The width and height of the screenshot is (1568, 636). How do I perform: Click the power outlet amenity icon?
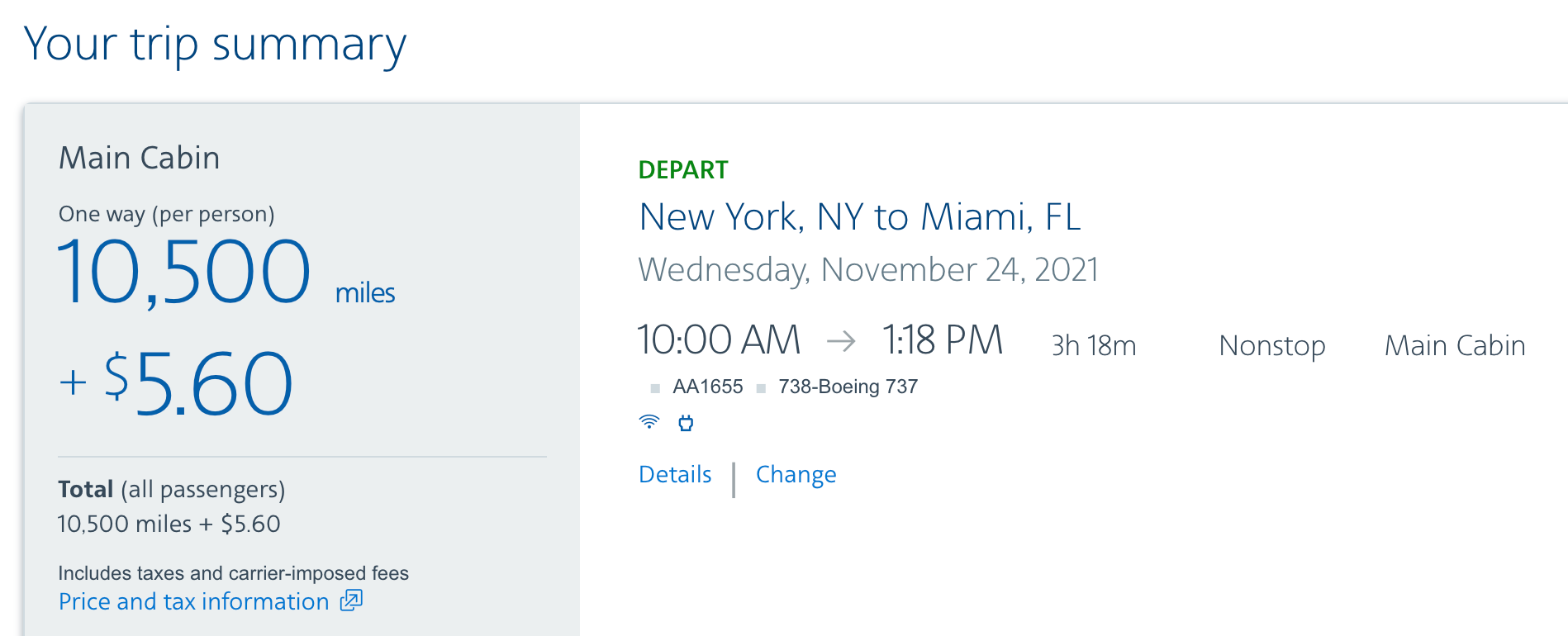point(686,424)
